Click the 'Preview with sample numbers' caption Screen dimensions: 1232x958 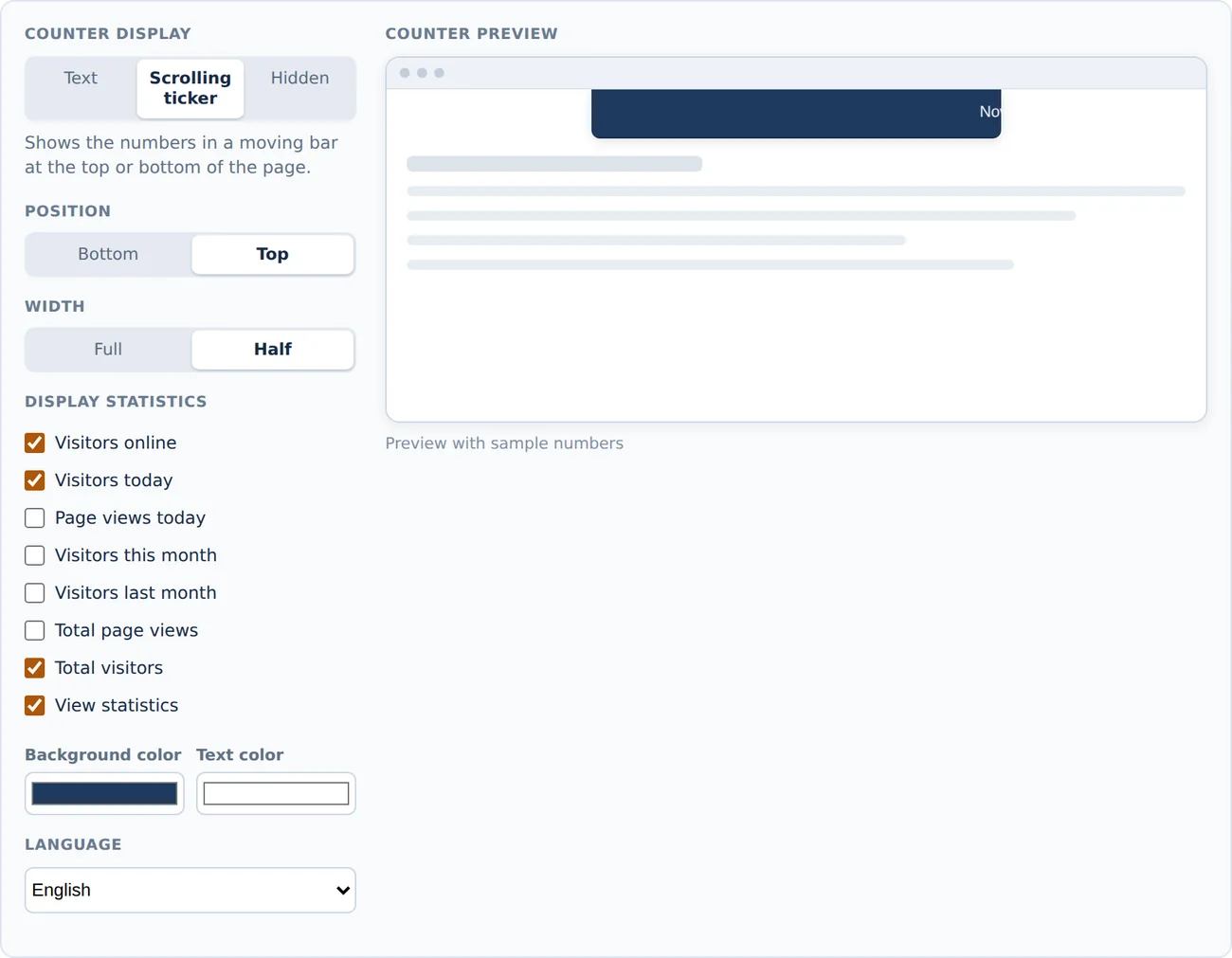(504, 443)
